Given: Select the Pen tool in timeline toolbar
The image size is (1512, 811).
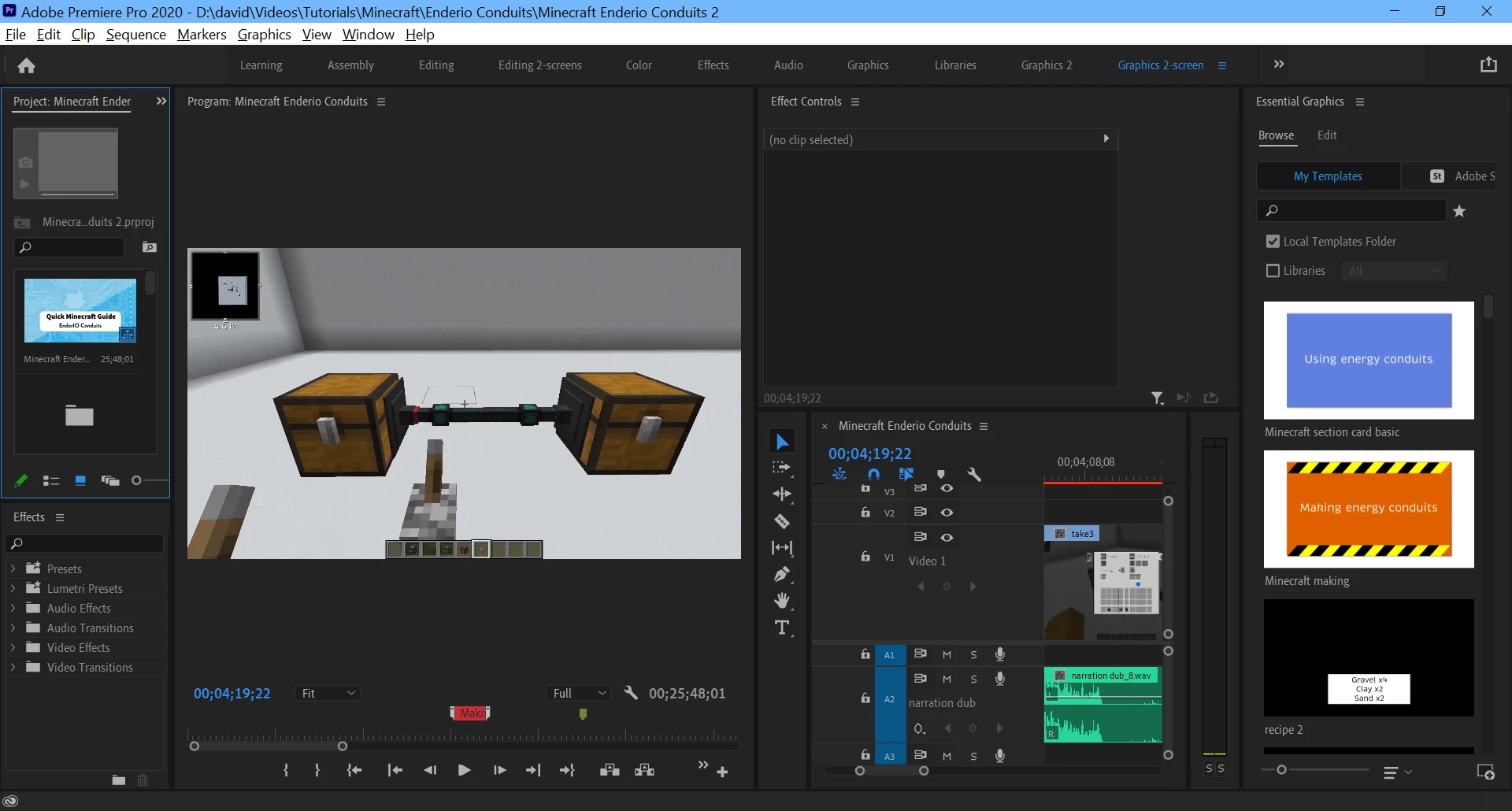Looking at the screenshot, I should pos(781,574).
